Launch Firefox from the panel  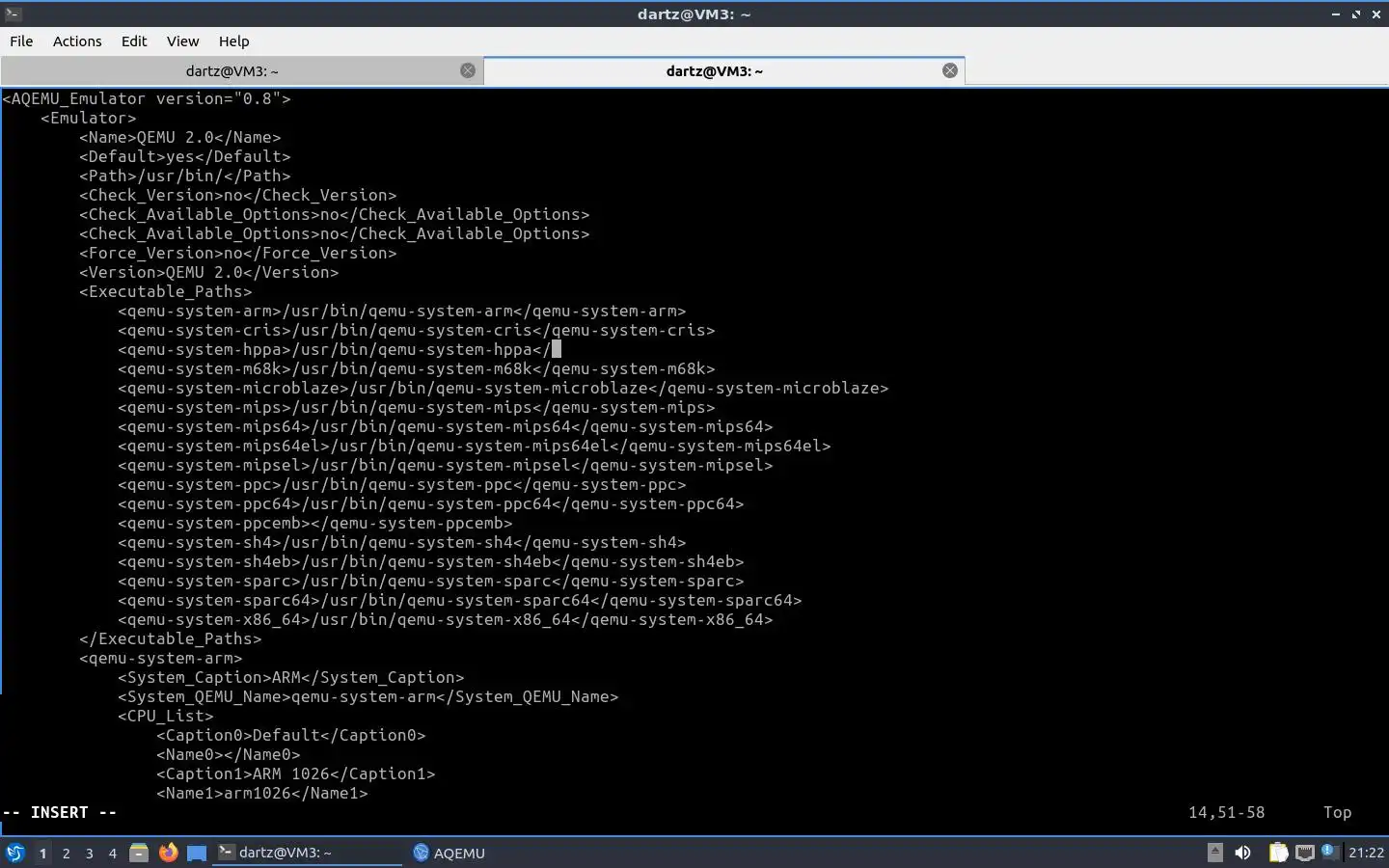pyautogui.click(x=168, y=853)
